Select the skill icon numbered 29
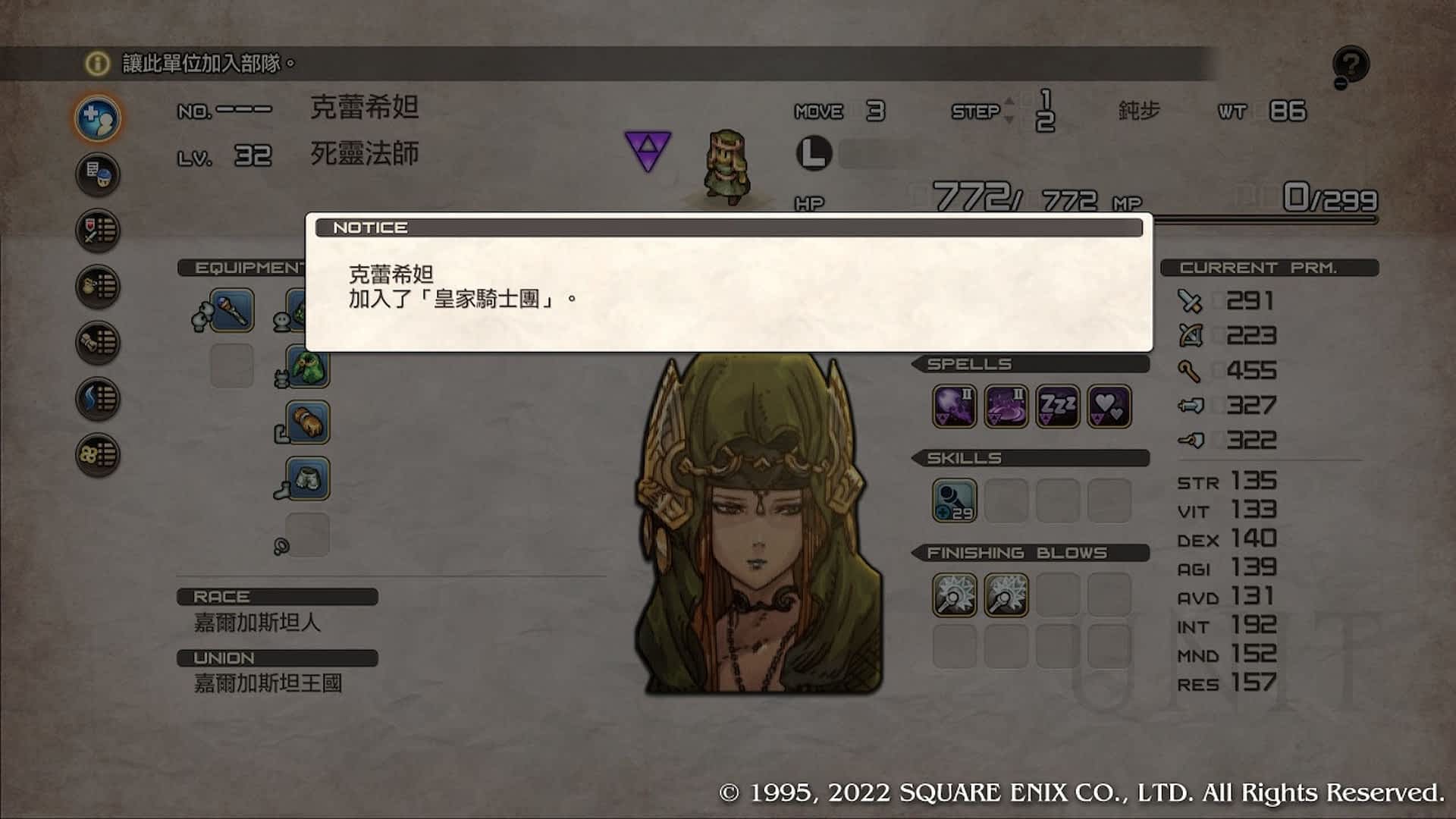Viewport: 1456px width, 819px height. 955,500
